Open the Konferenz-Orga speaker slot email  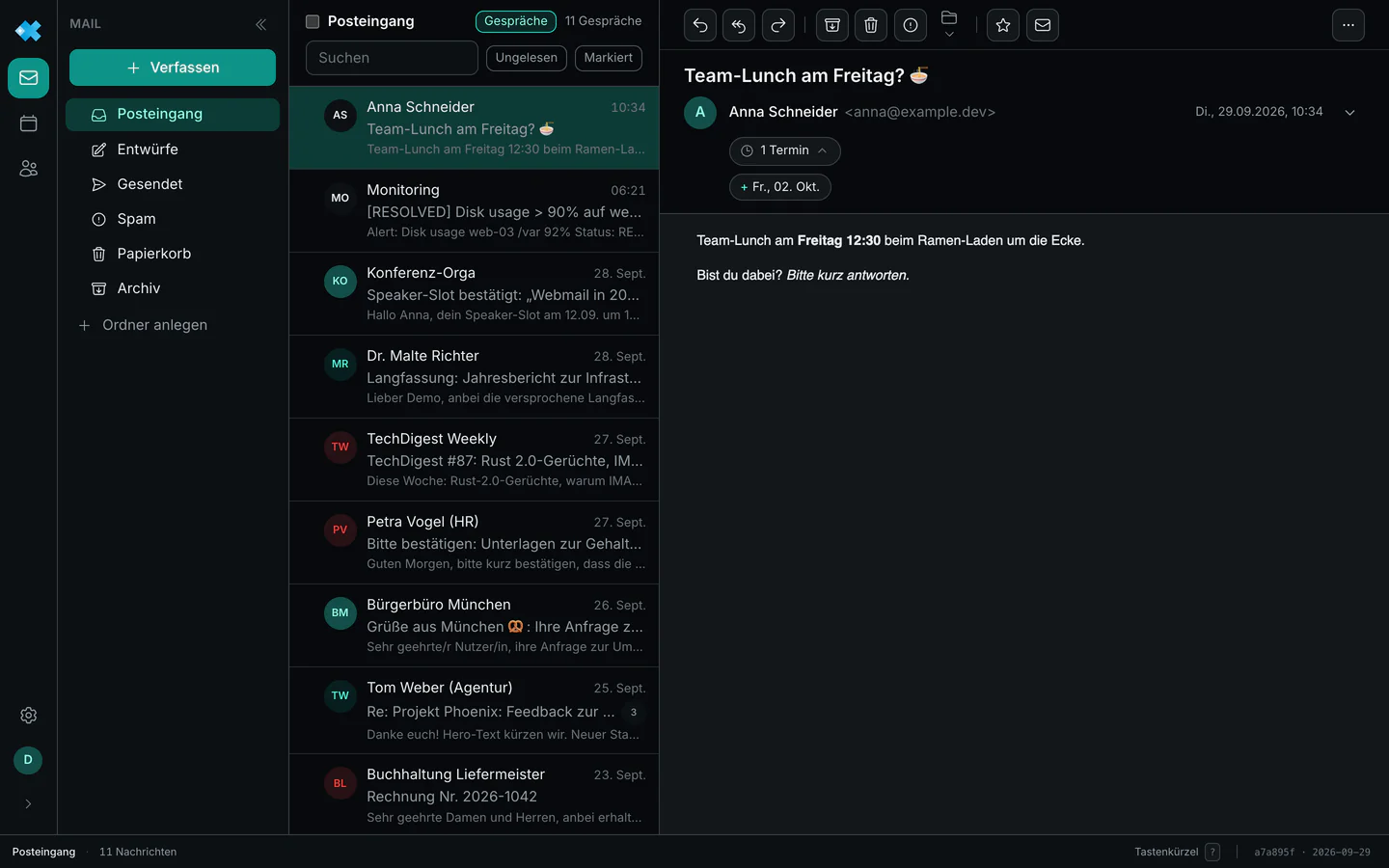[474, 294]
